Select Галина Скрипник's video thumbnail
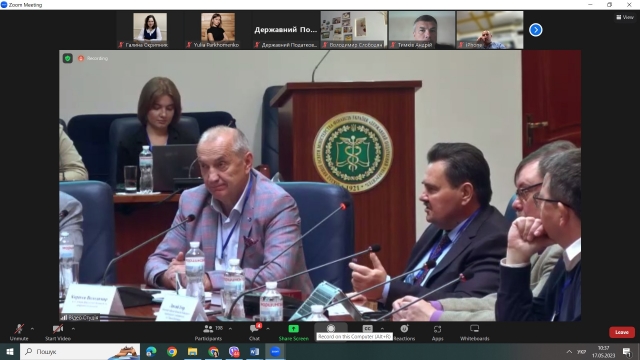Viewport: 640px width, 360px height. click(150, 30)
